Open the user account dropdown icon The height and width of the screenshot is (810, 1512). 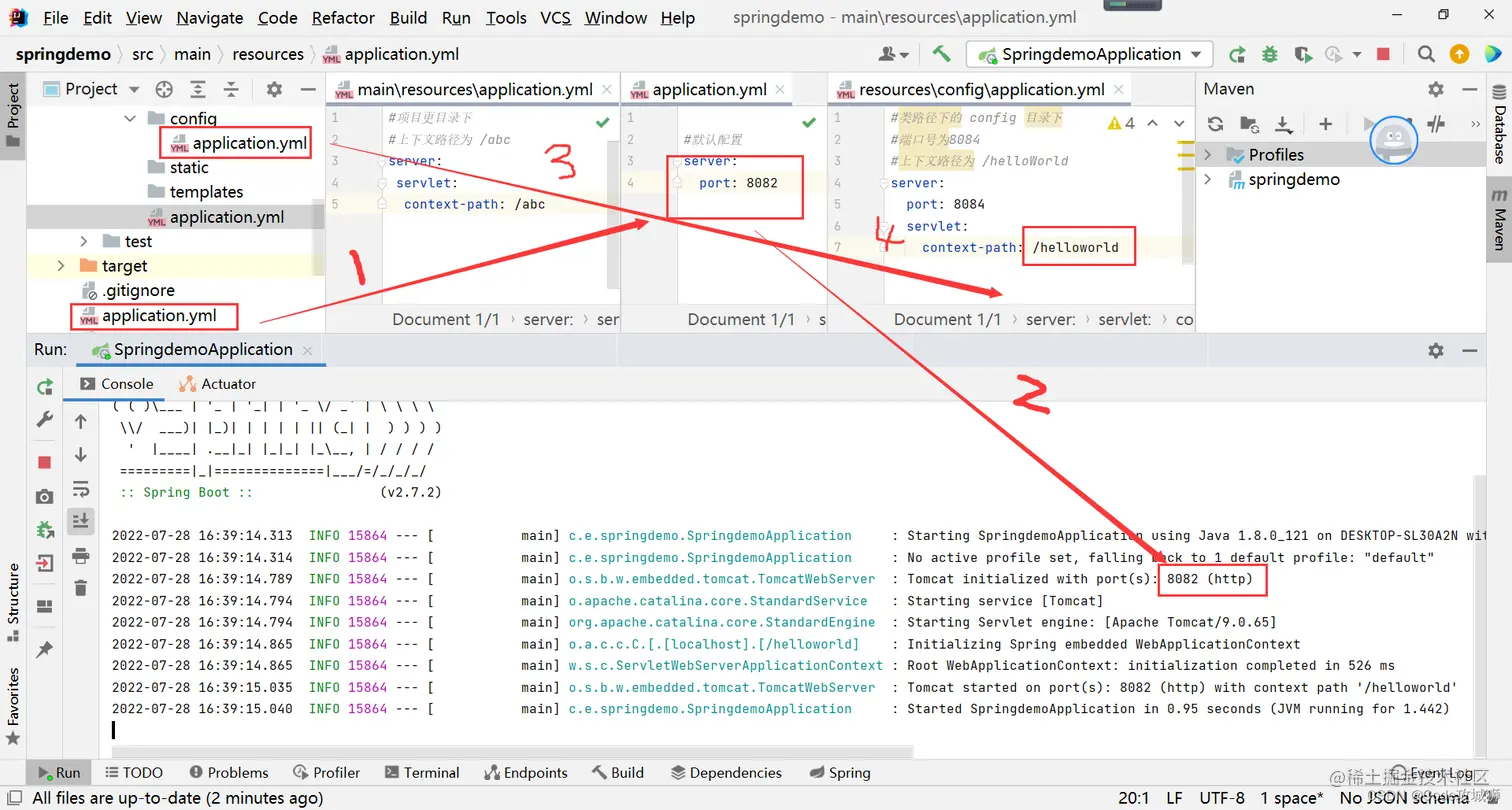coord(893,54)
